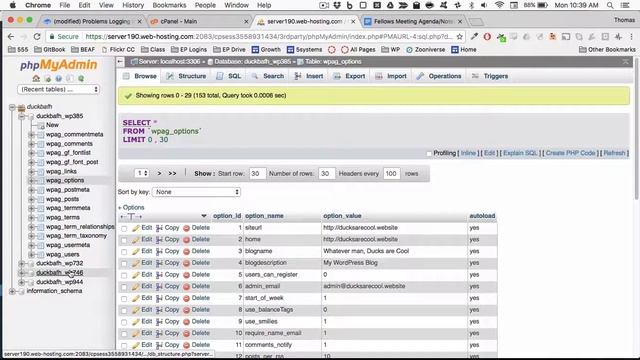
Task: Check the checkbox for admin_email row
Action: point(124,287)
